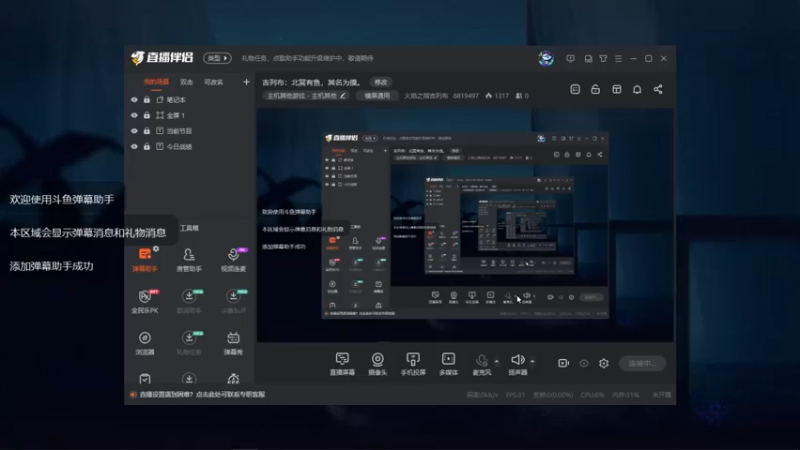
Task: Click the 横屏通用 button
Action: [x=377, y=95]
